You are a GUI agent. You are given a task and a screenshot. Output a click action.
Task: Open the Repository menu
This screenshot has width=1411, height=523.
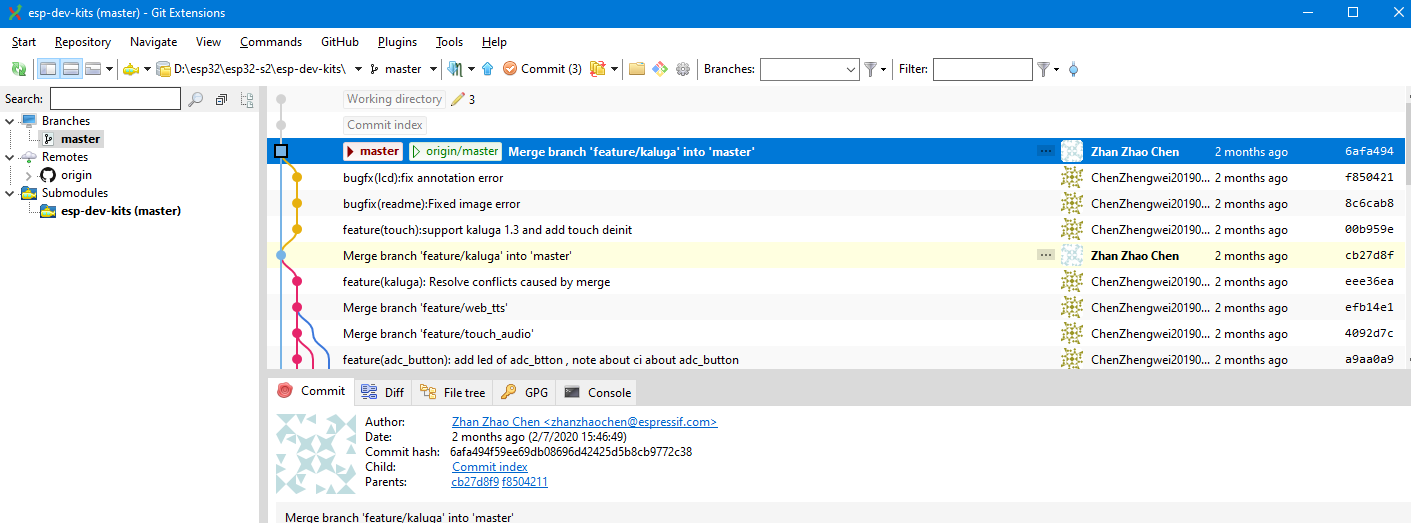click(x=83, y=42)
